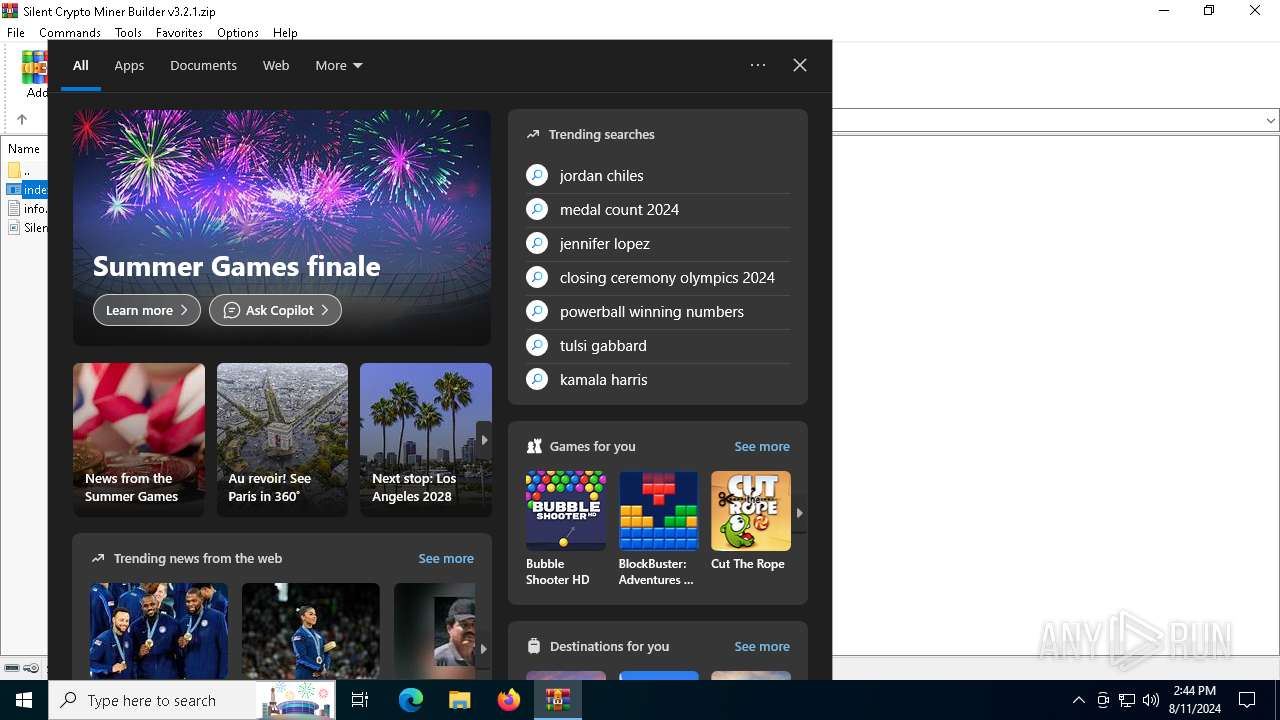Go up one folder in WinRAR

click(x=21, y=119)
